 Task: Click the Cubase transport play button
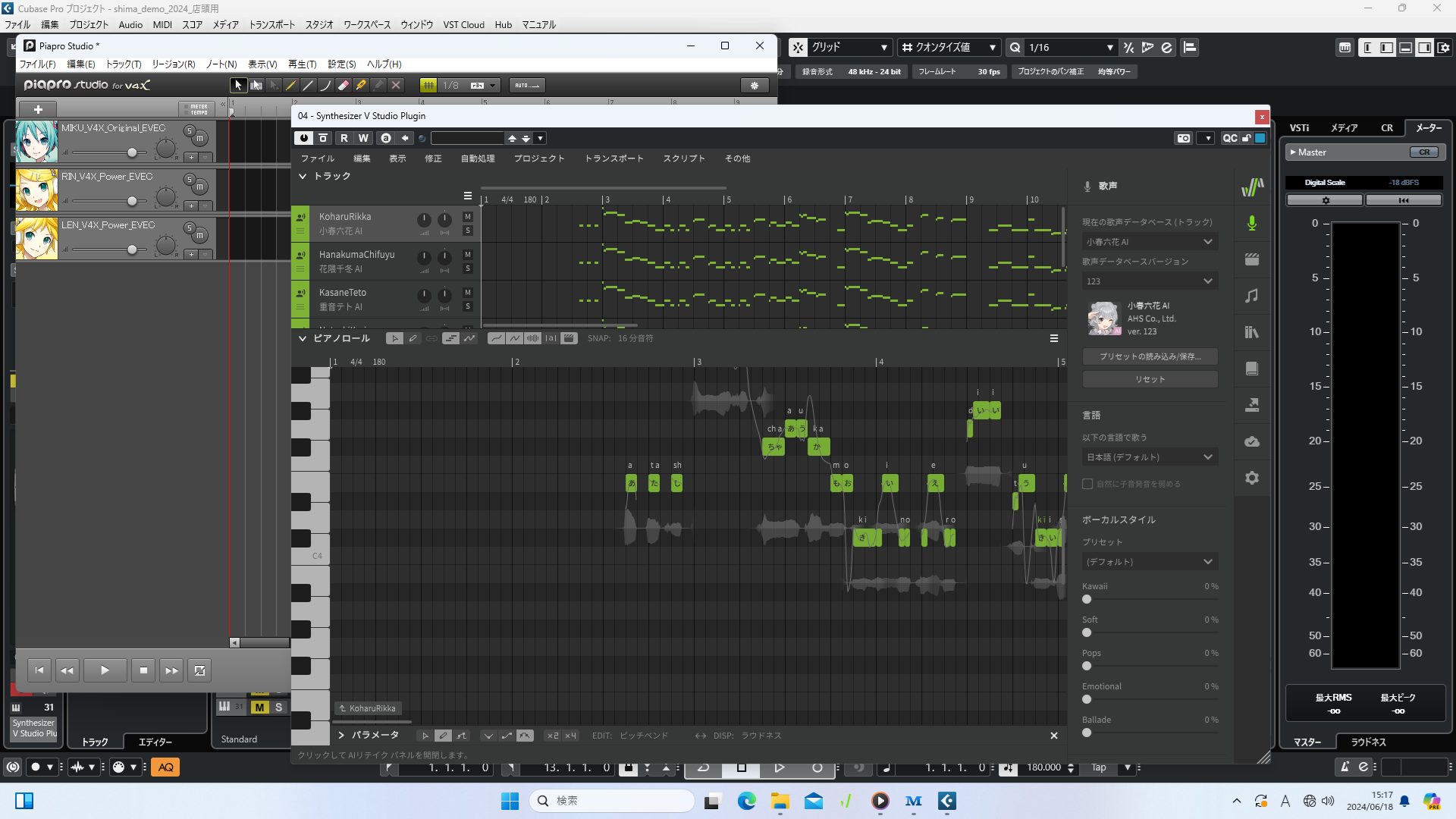click(x=779, y=767)
